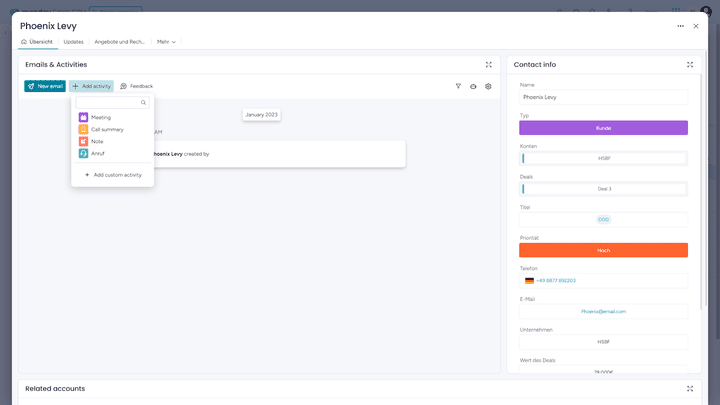
Task: Click the New email button
Action: [45, 86]
